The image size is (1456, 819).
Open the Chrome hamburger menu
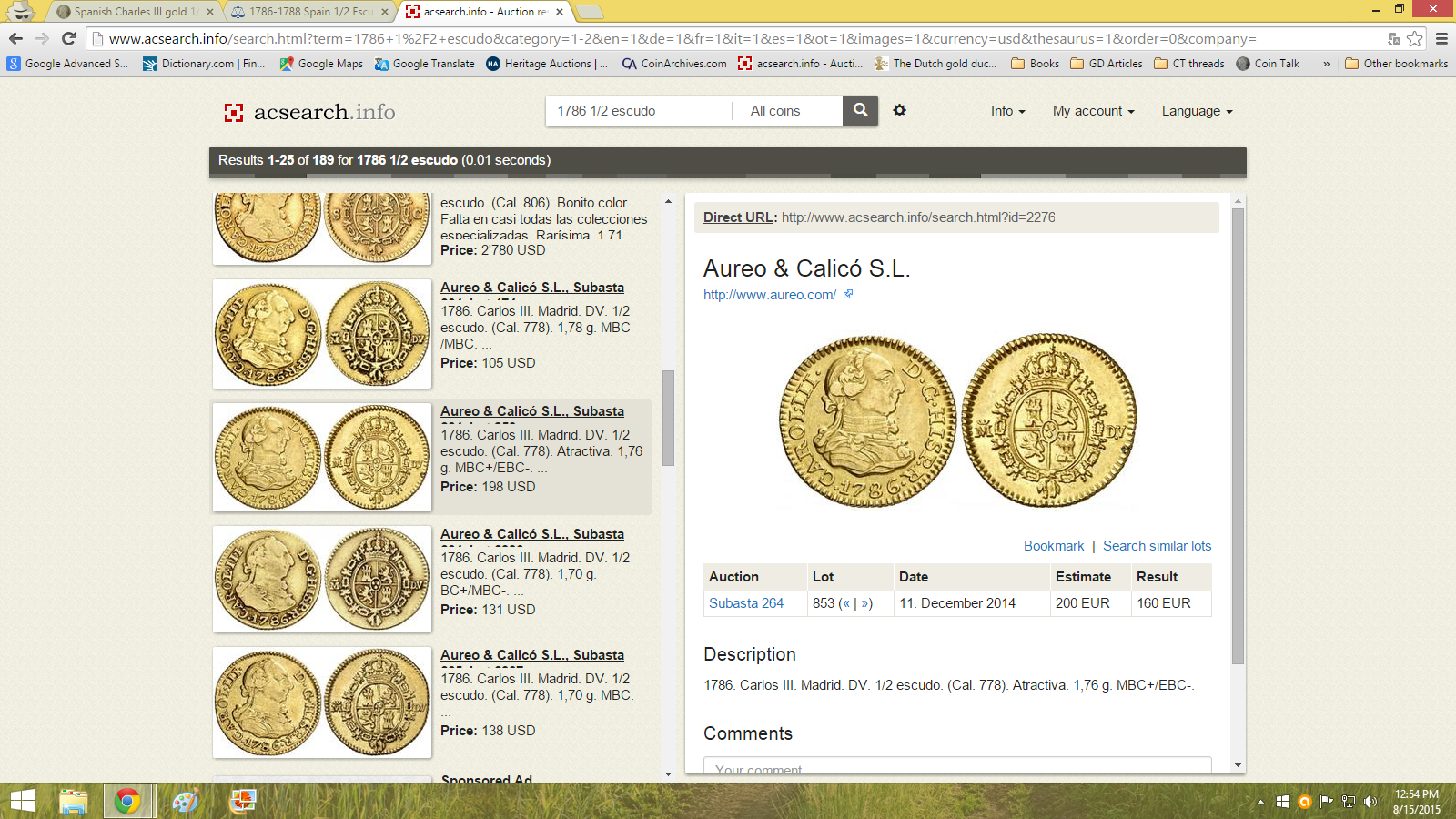click(x=1441, y=38)
